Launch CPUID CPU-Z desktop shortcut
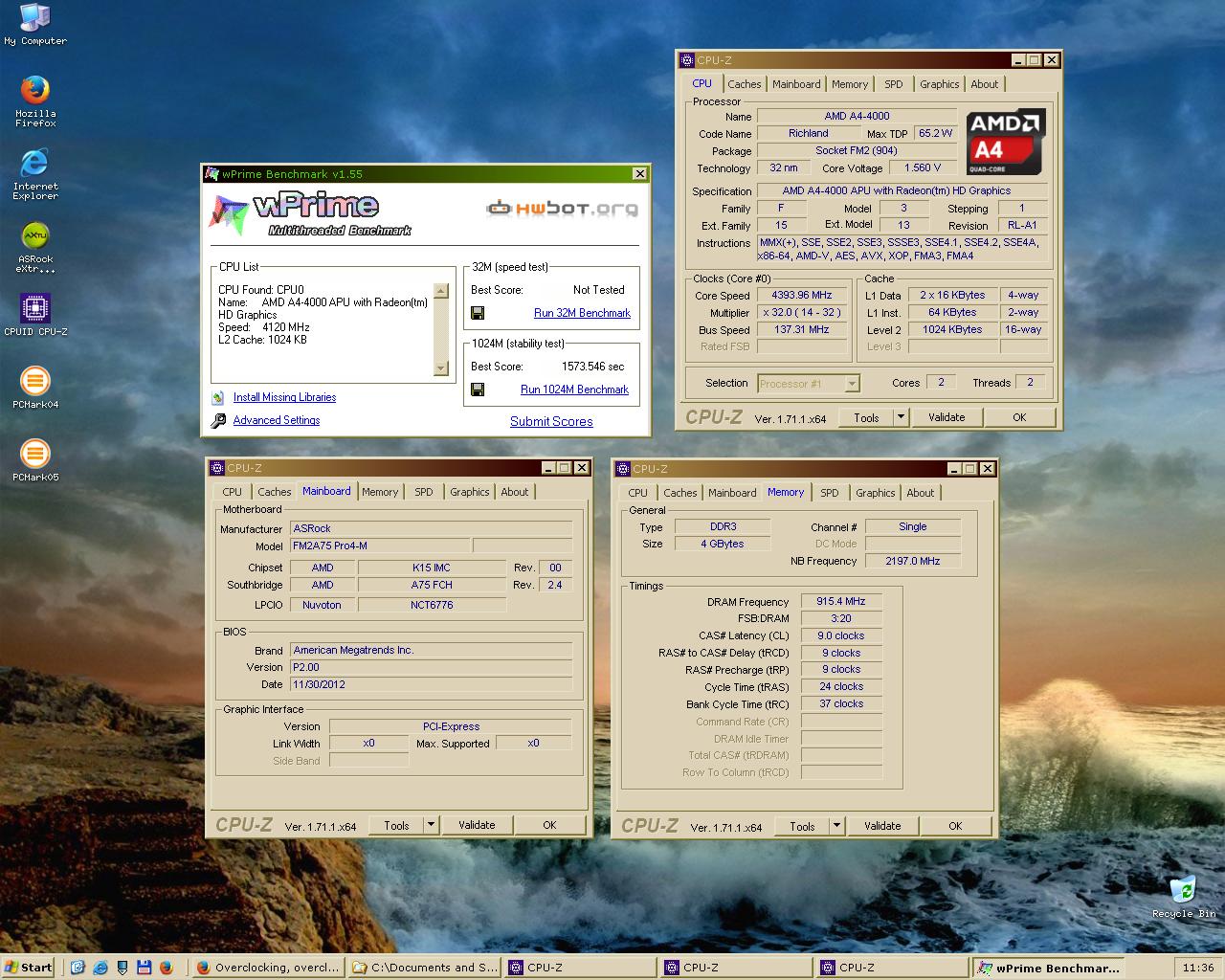The image size is (1225, 980). (35, 315)
